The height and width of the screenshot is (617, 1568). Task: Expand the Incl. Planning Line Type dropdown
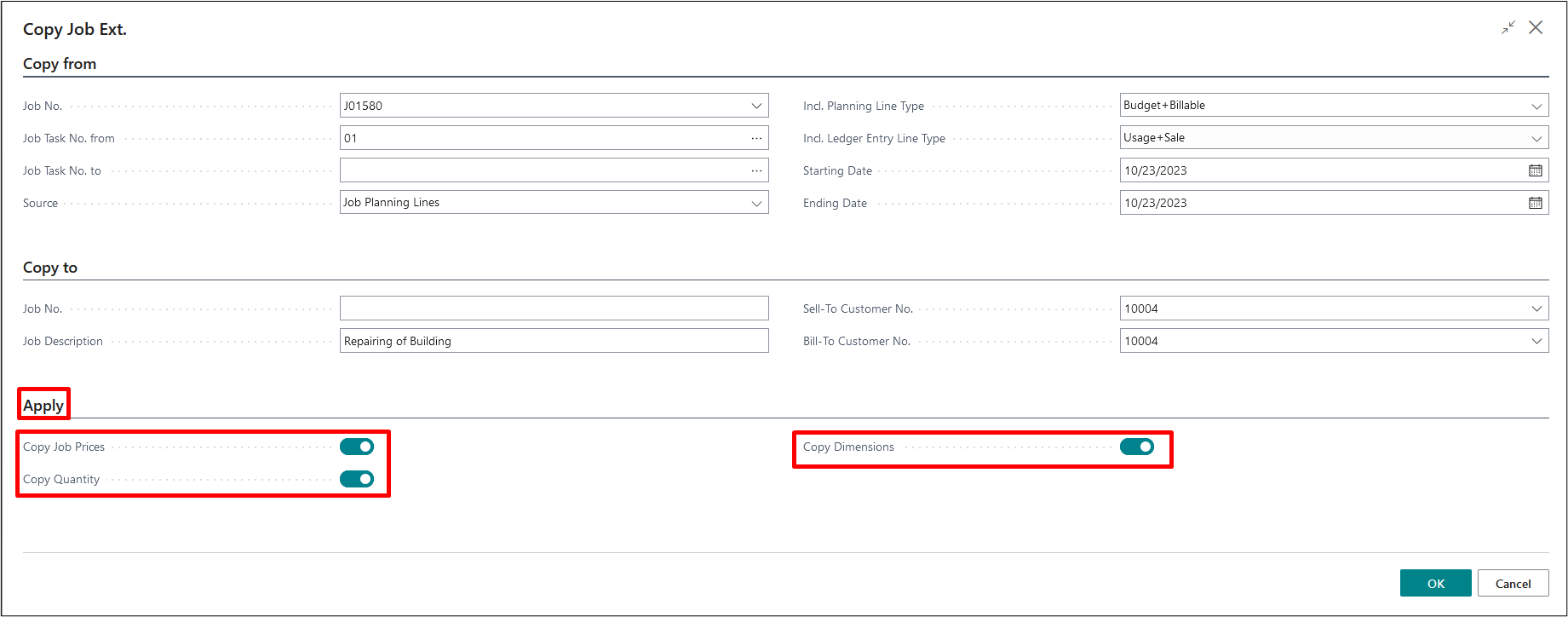coord(1536,106)
